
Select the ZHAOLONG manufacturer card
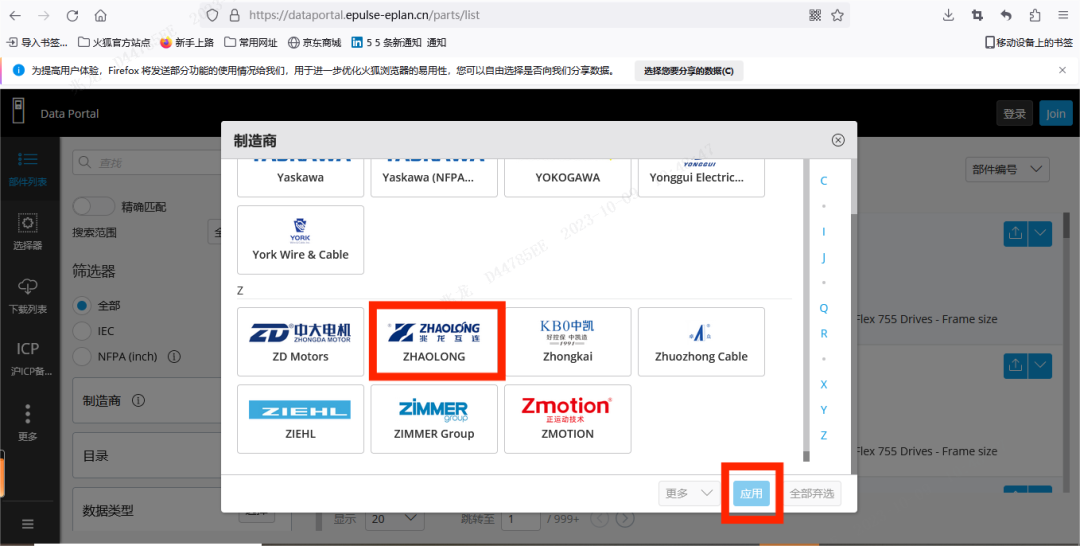pyautogui.click(x=434, y=342)
